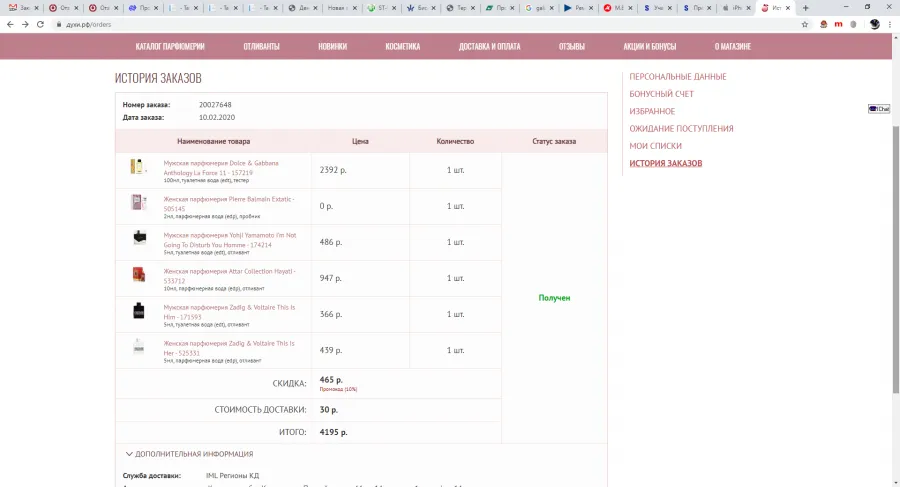Screen dimensions: 900x487
Task: Click the page vertical scrollbar
Action: point(895,258)
